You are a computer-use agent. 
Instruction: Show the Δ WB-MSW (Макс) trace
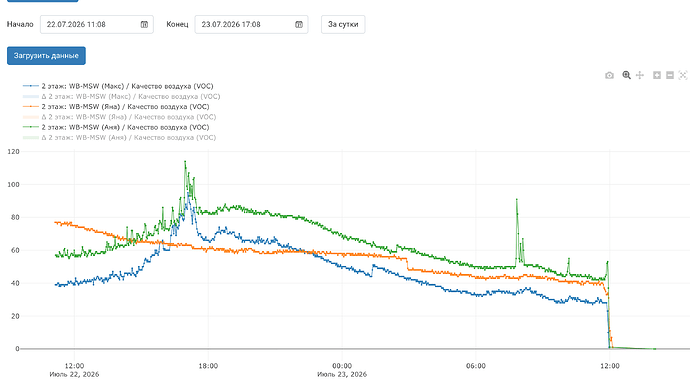point(121,96)
